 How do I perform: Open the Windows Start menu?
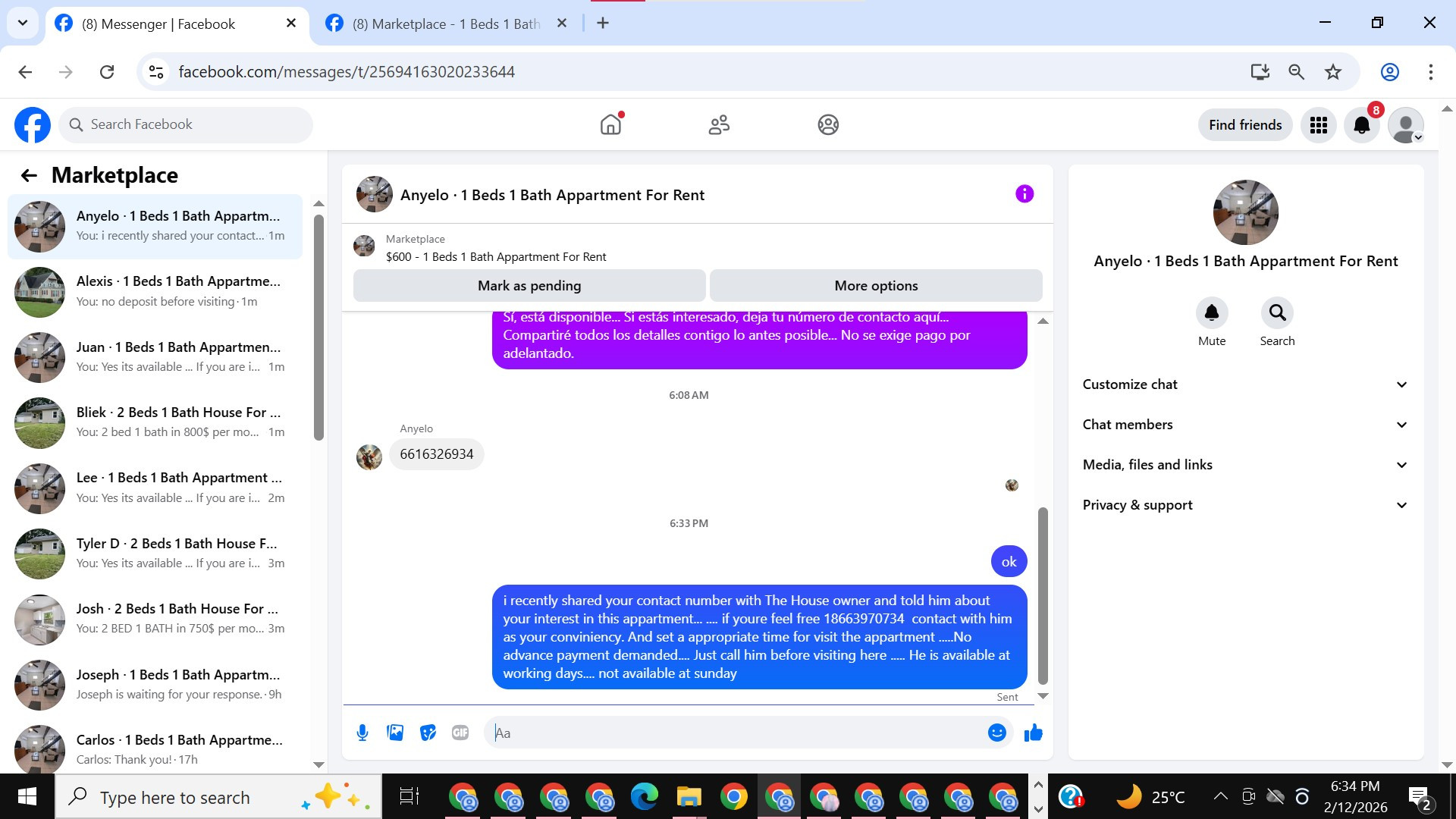point(27,797)
